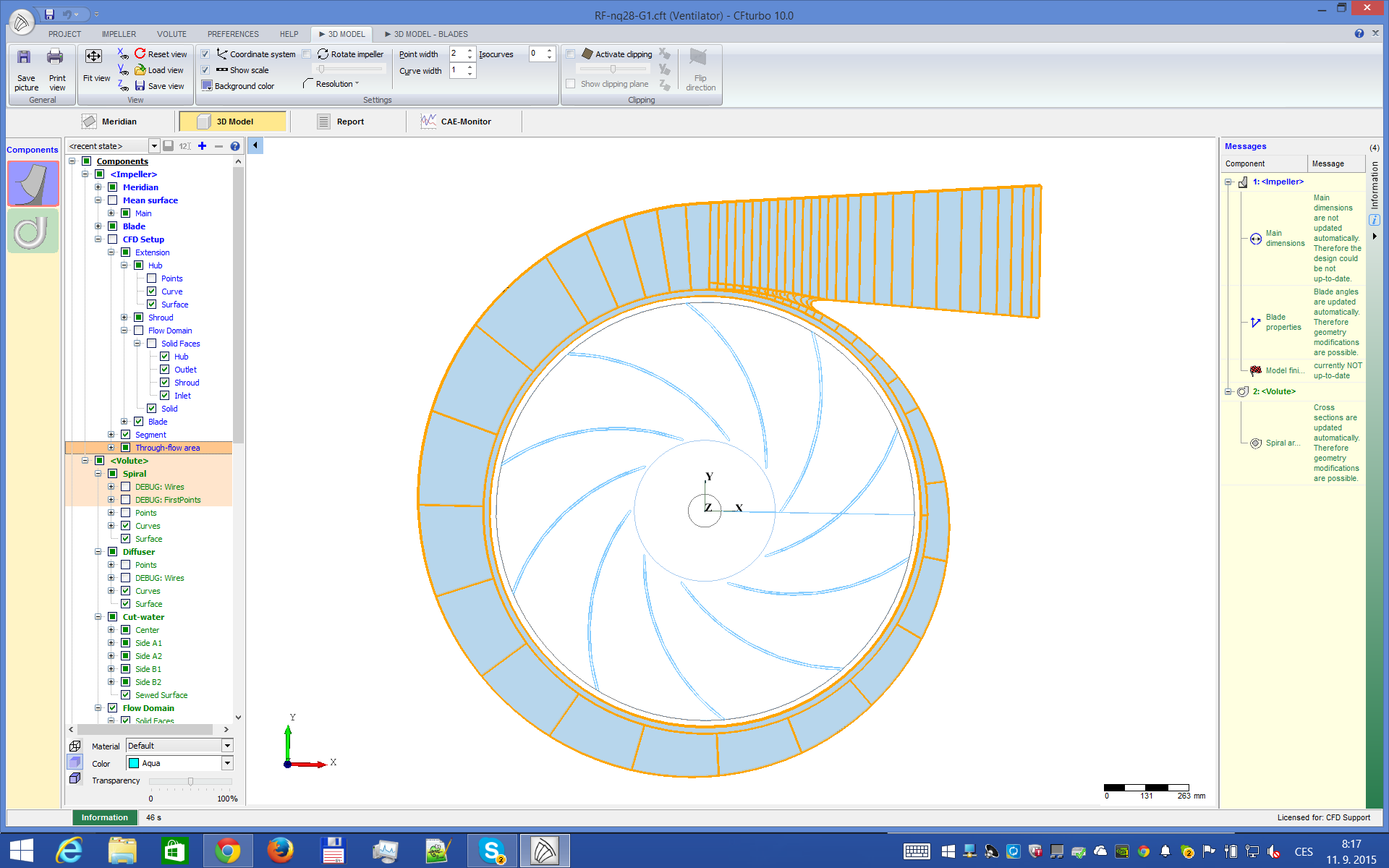Click the Print view icon
Screen dimensions: 1389x868
(56, 58)
